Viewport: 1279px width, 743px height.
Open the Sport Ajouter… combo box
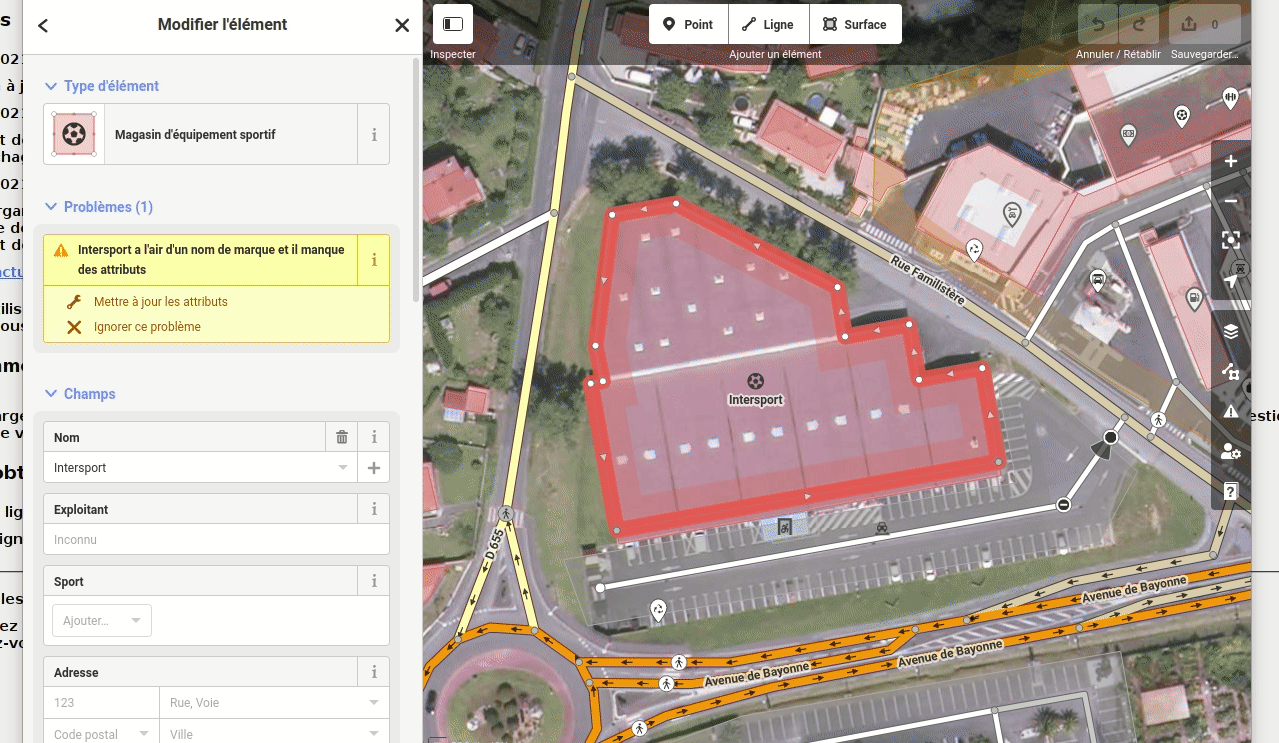(x=102, y=621)
